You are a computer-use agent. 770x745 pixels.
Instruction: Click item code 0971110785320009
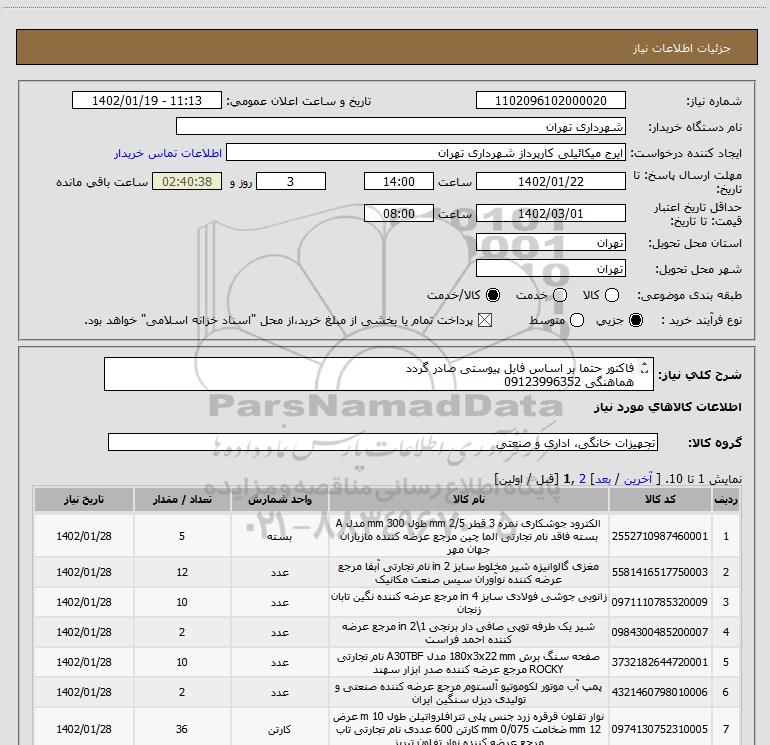tap(660, 602)
